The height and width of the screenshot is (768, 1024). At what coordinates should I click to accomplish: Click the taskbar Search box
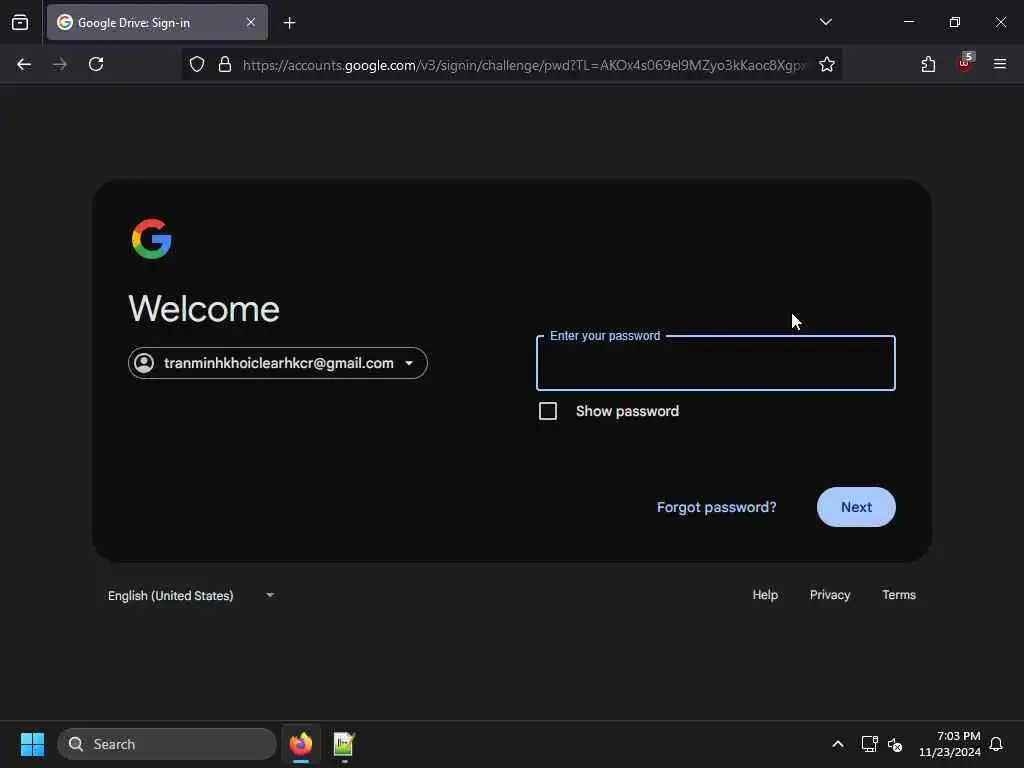[x=167, y=744]
